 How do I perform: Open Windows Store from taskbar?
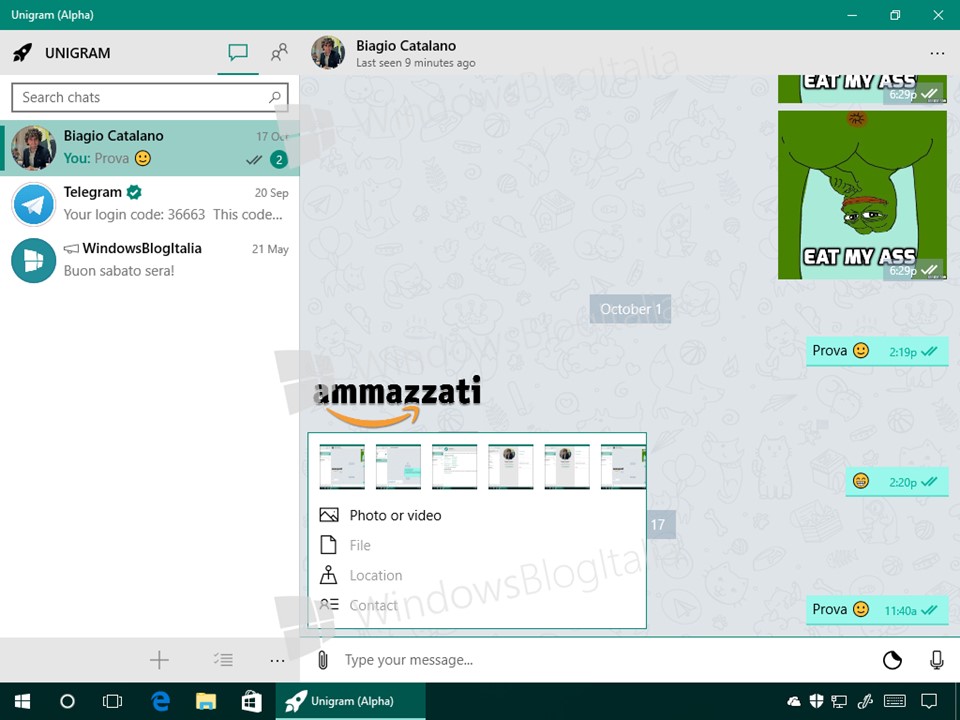point(251,702)
